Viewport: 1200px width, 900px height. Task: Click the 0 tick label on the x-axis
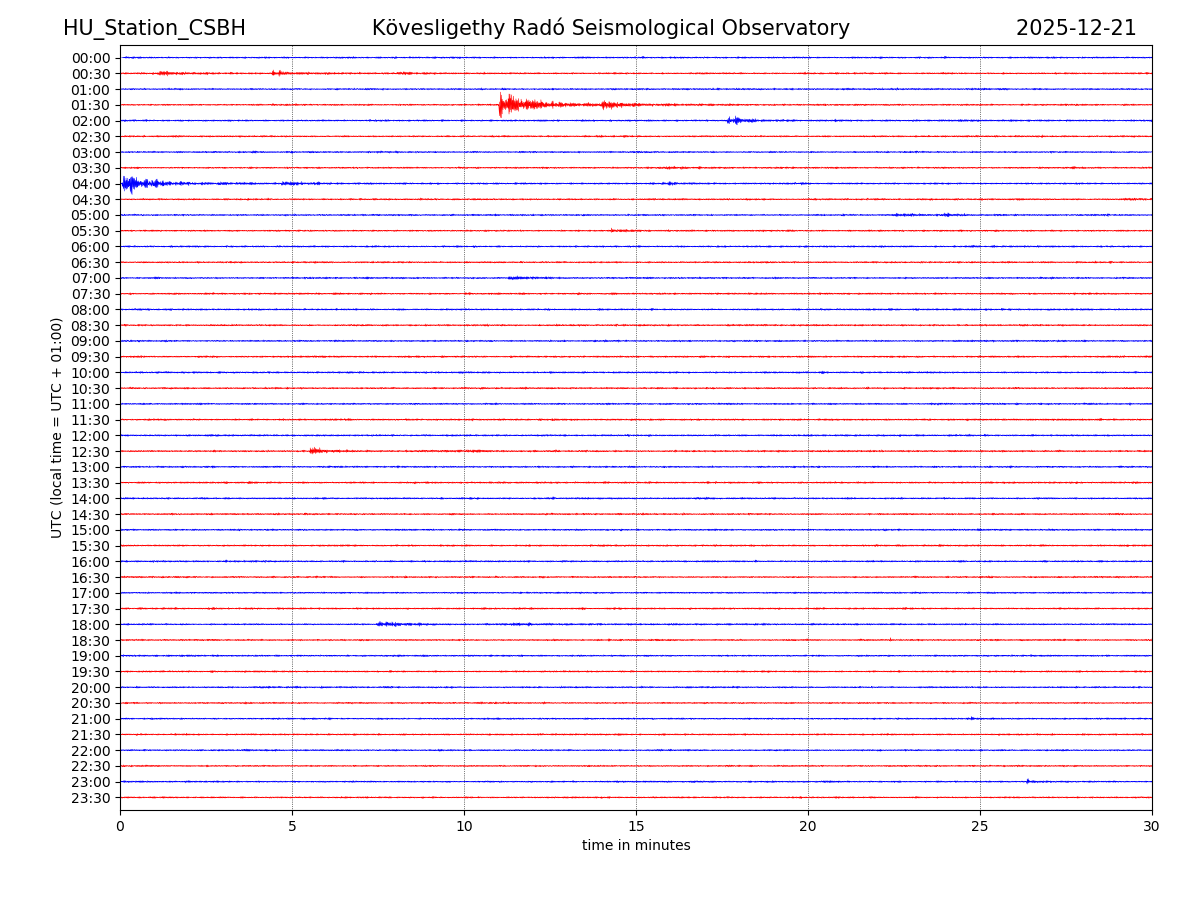pos(120,826)
